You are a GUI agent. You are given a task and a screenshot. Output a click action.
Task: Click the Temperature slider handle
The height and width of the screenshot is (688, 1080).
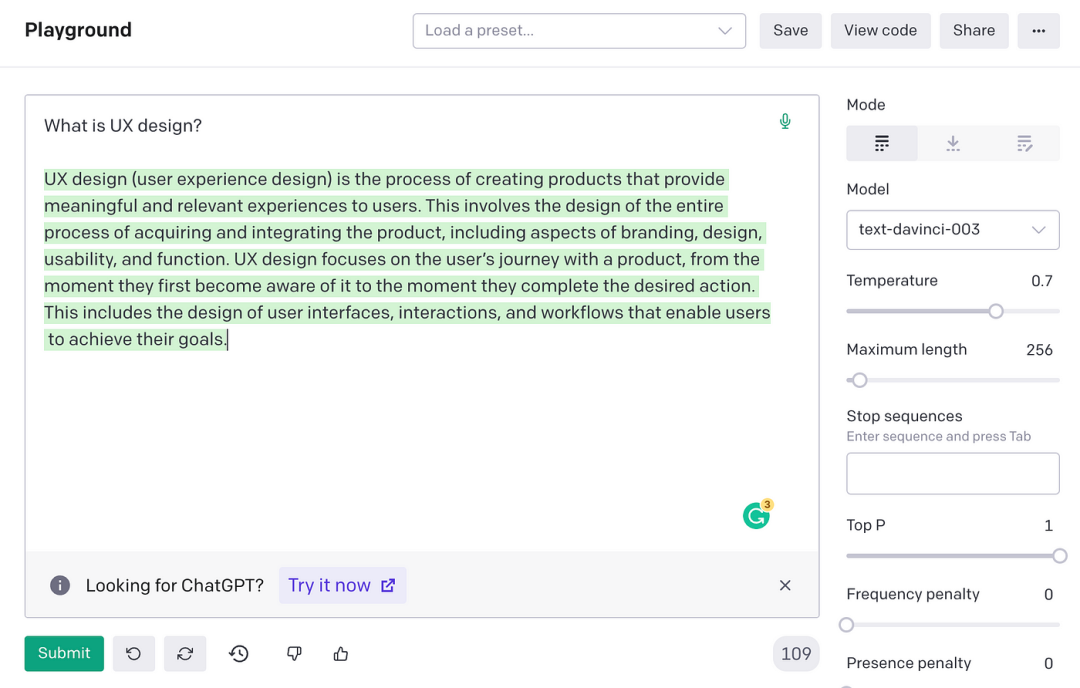(996, 311)
